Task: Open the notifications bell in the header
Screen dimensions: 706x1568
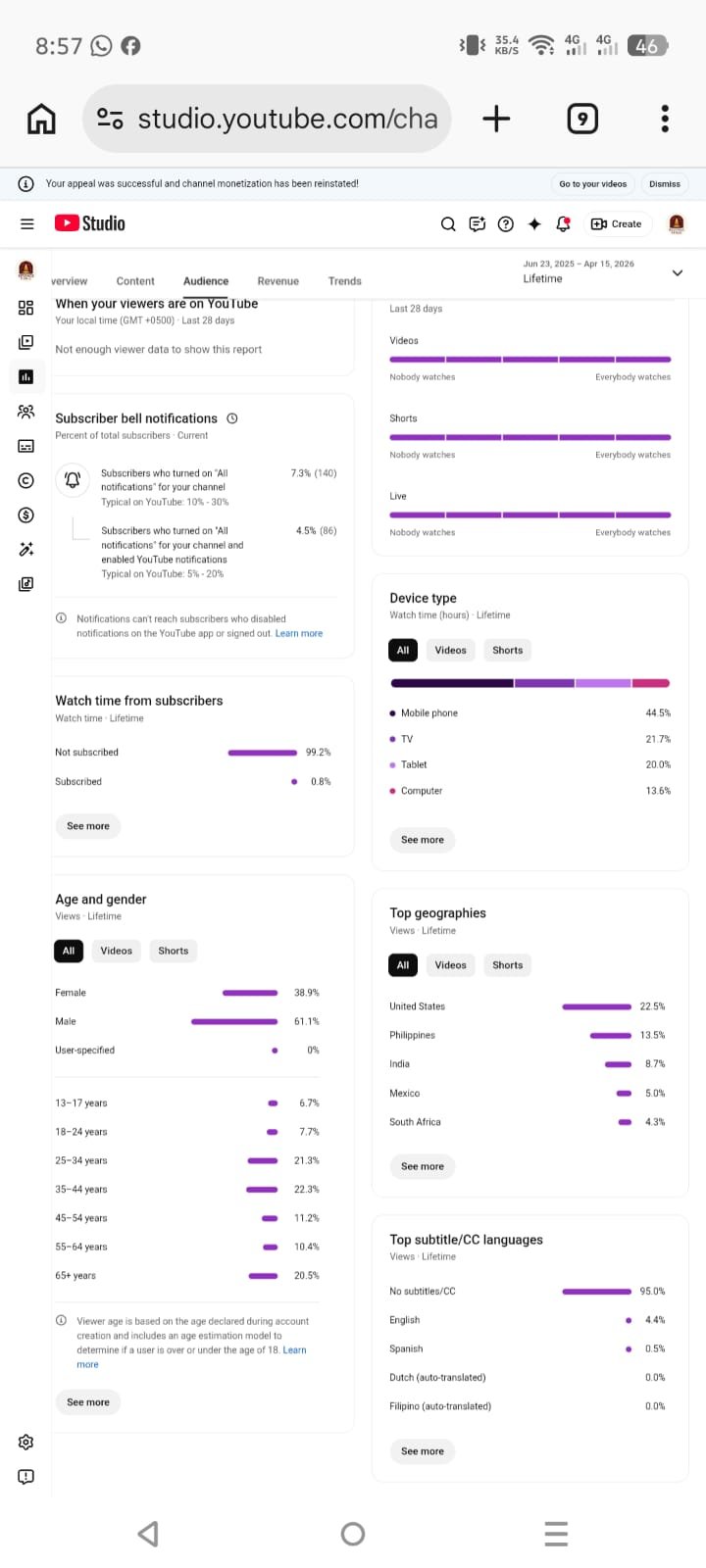Action: tap(563, 224)
